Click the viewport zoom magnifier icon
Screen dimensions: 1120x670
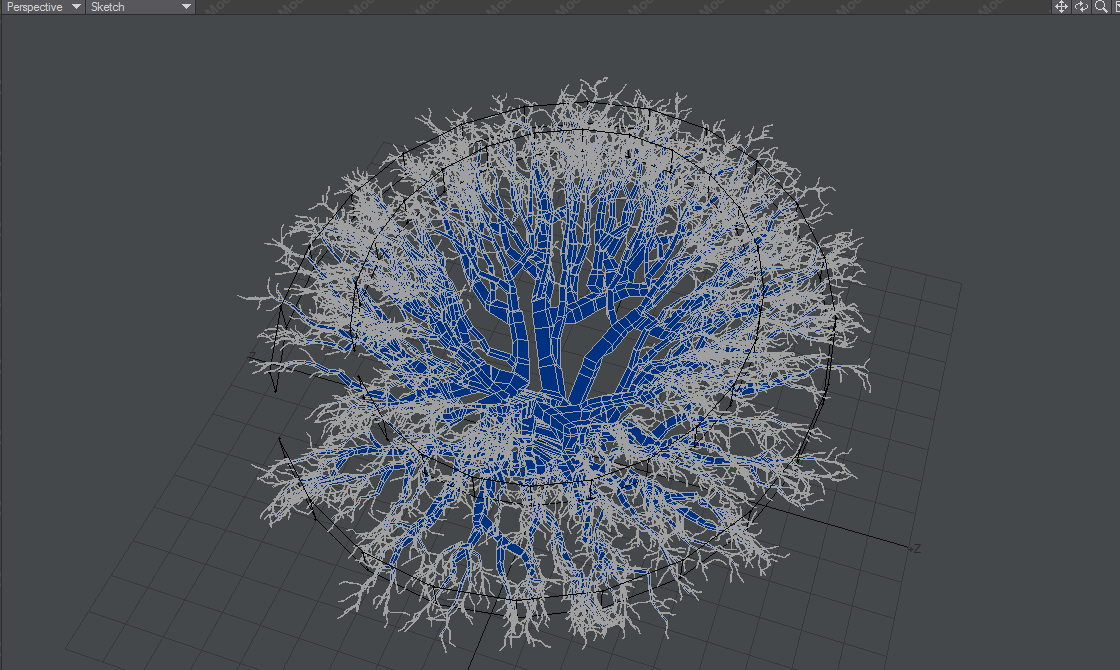1101,7
